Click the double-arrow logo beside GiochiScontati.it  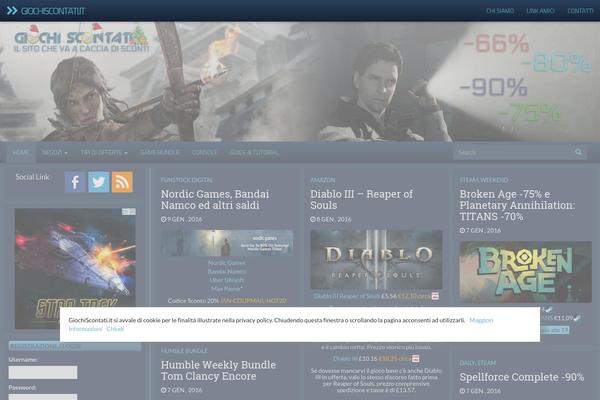click(x=12, y=11)
